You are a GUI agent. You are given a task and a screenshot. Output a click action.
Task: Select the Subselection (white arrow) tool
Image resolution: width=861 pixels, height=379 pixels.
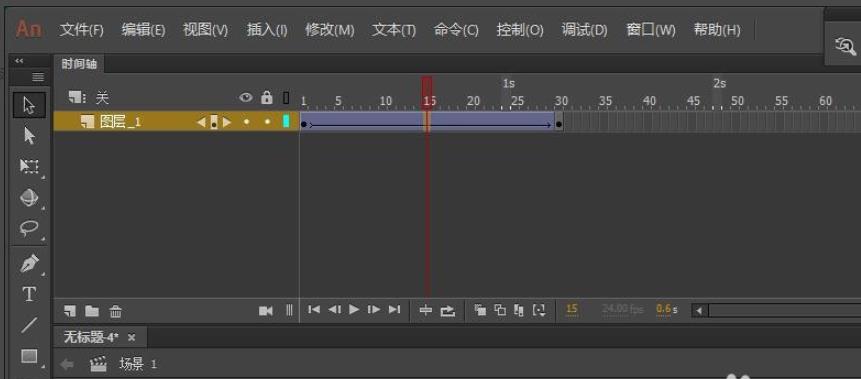click(x=29, y=136)
